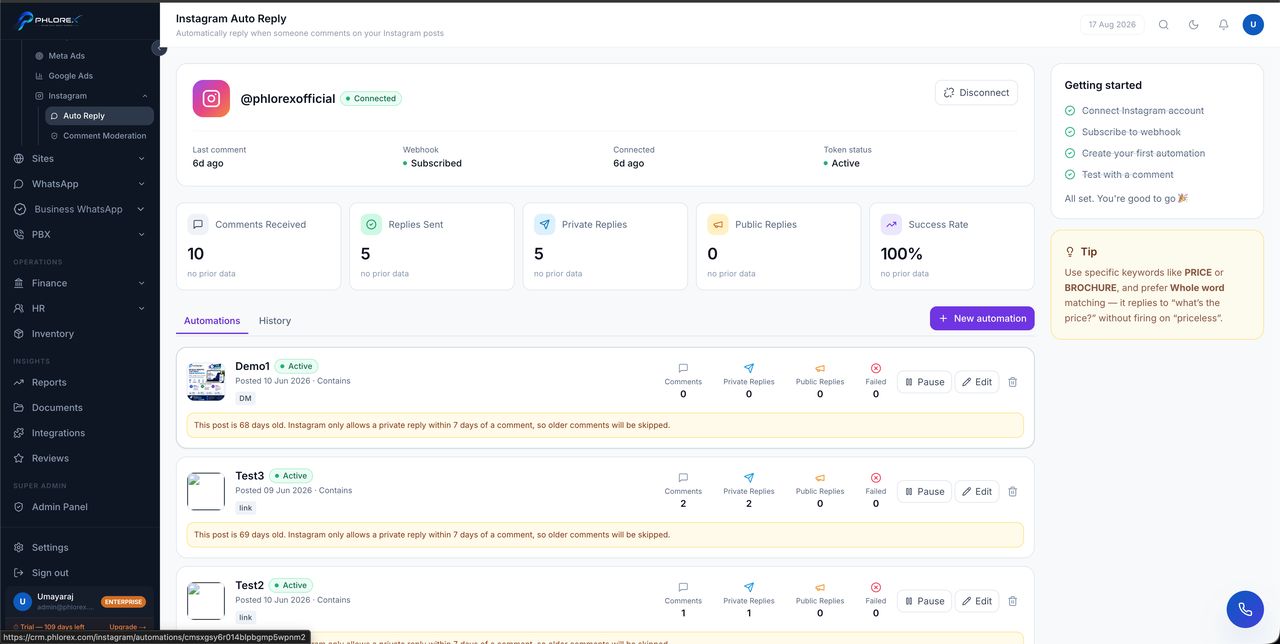Delete the Test3 automation trash icon
Image resolution: width=1280 pixels, height=644 pixels.
click(x=1012, y=491)
